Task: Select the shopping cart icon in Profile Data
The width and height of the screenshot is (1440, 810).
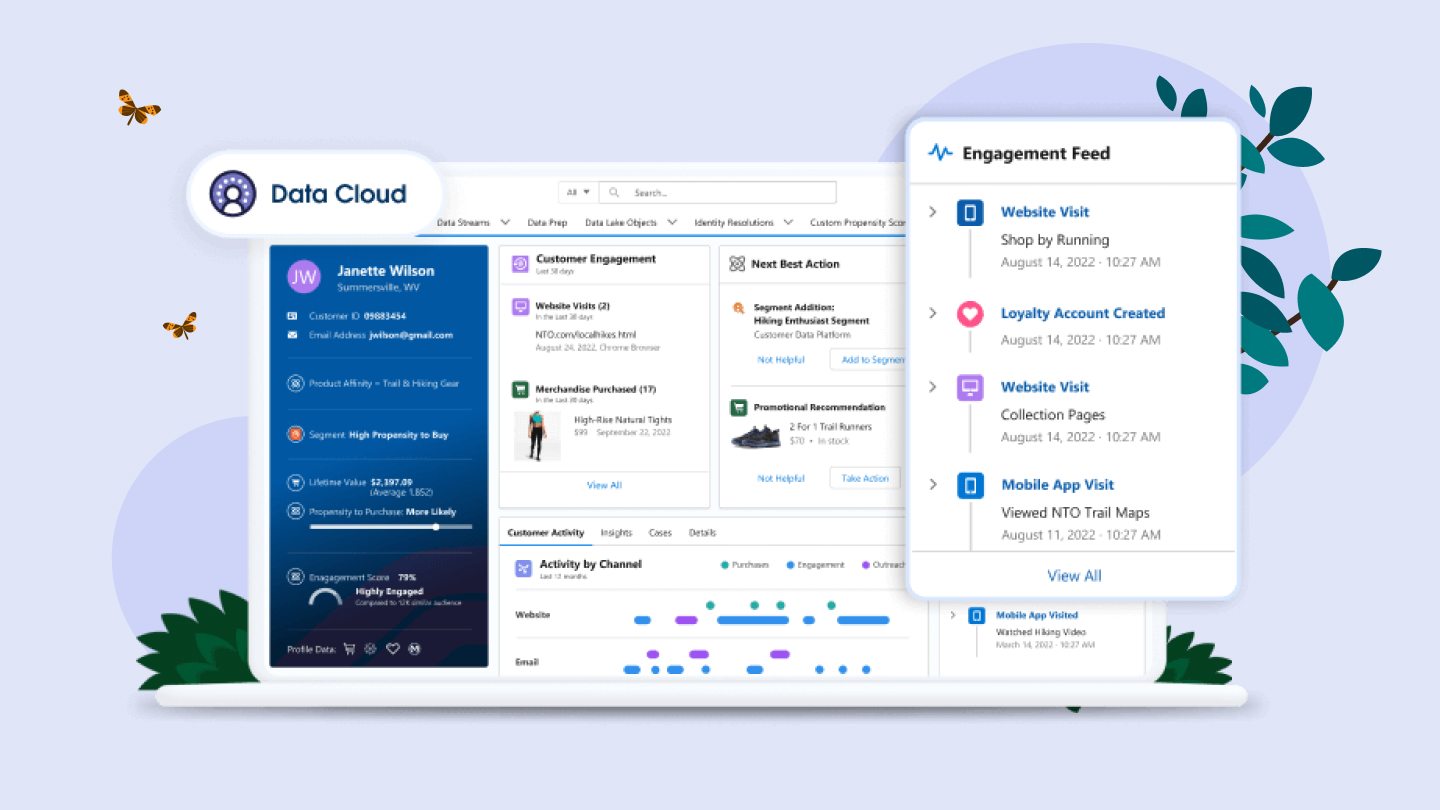Action: pyautogui.click(x=348, y=649)
